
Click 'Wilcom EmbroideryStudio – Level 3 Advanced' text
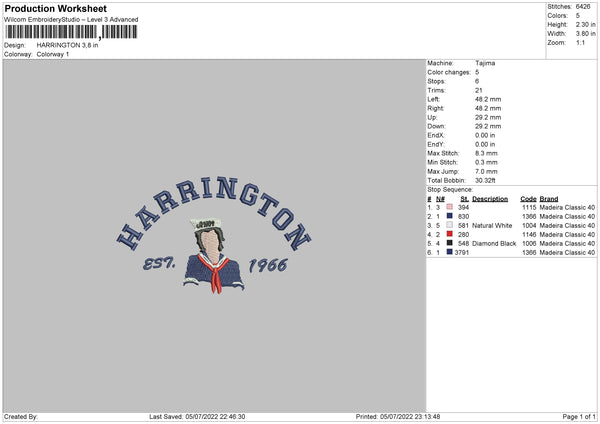(x=71, y=20)
